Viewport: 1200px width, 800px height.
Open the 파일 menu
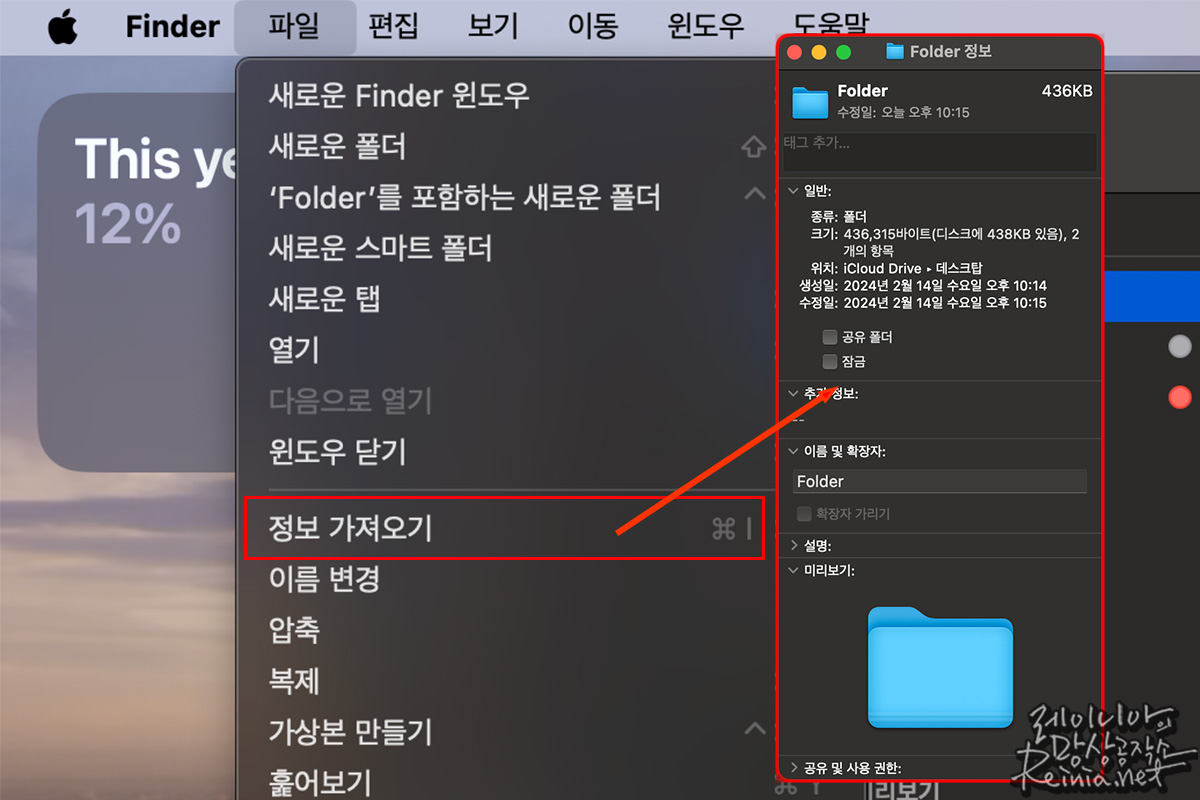[x=295, y=26]
